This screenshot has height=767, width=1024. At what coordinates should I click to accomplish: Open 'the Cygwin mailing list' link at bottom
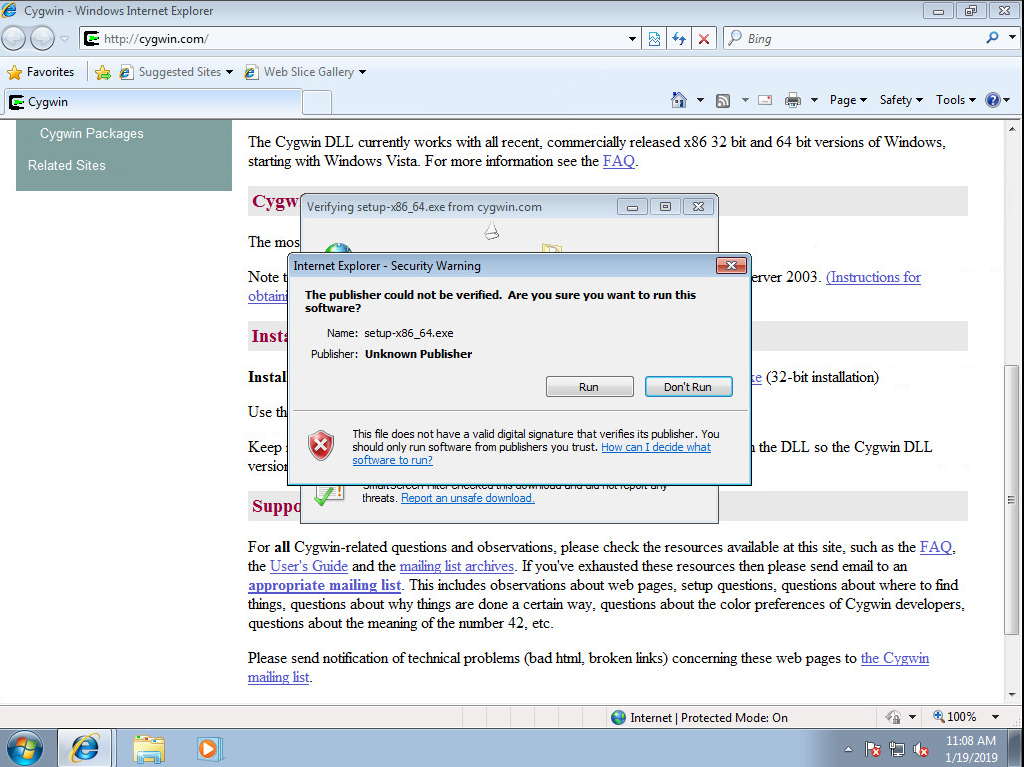coord(895,658)
